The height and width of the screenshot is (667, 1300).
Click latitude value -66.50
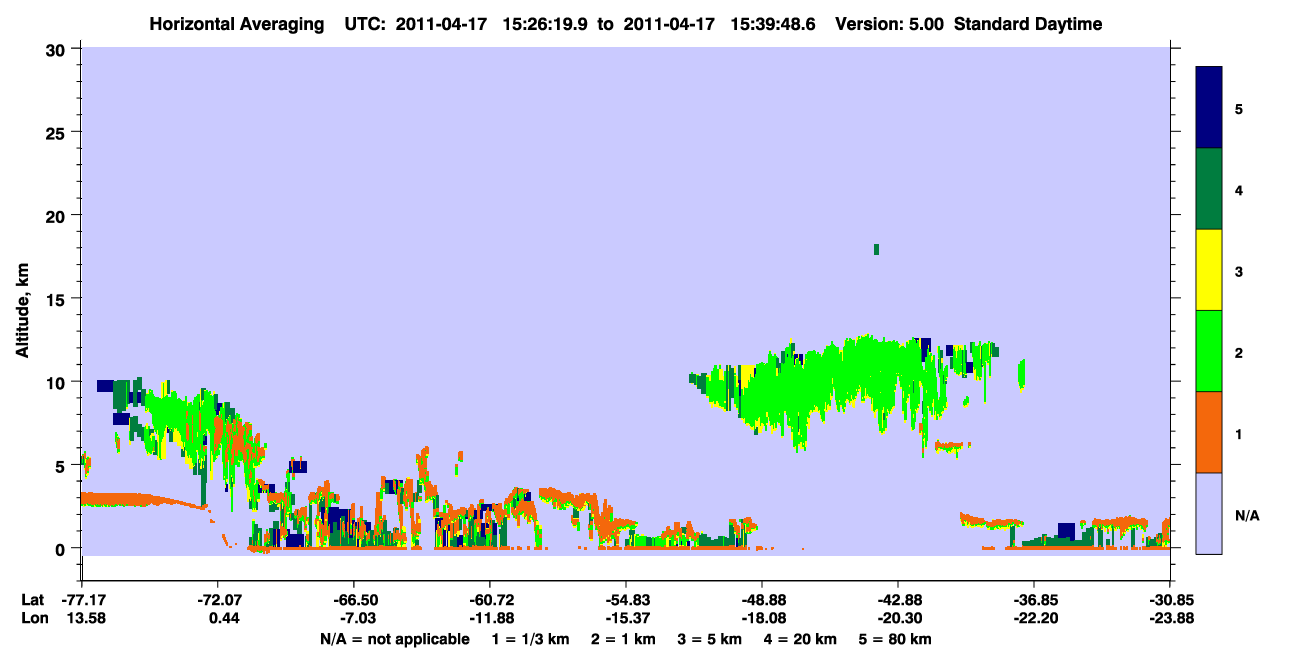(x=354, y=599)
